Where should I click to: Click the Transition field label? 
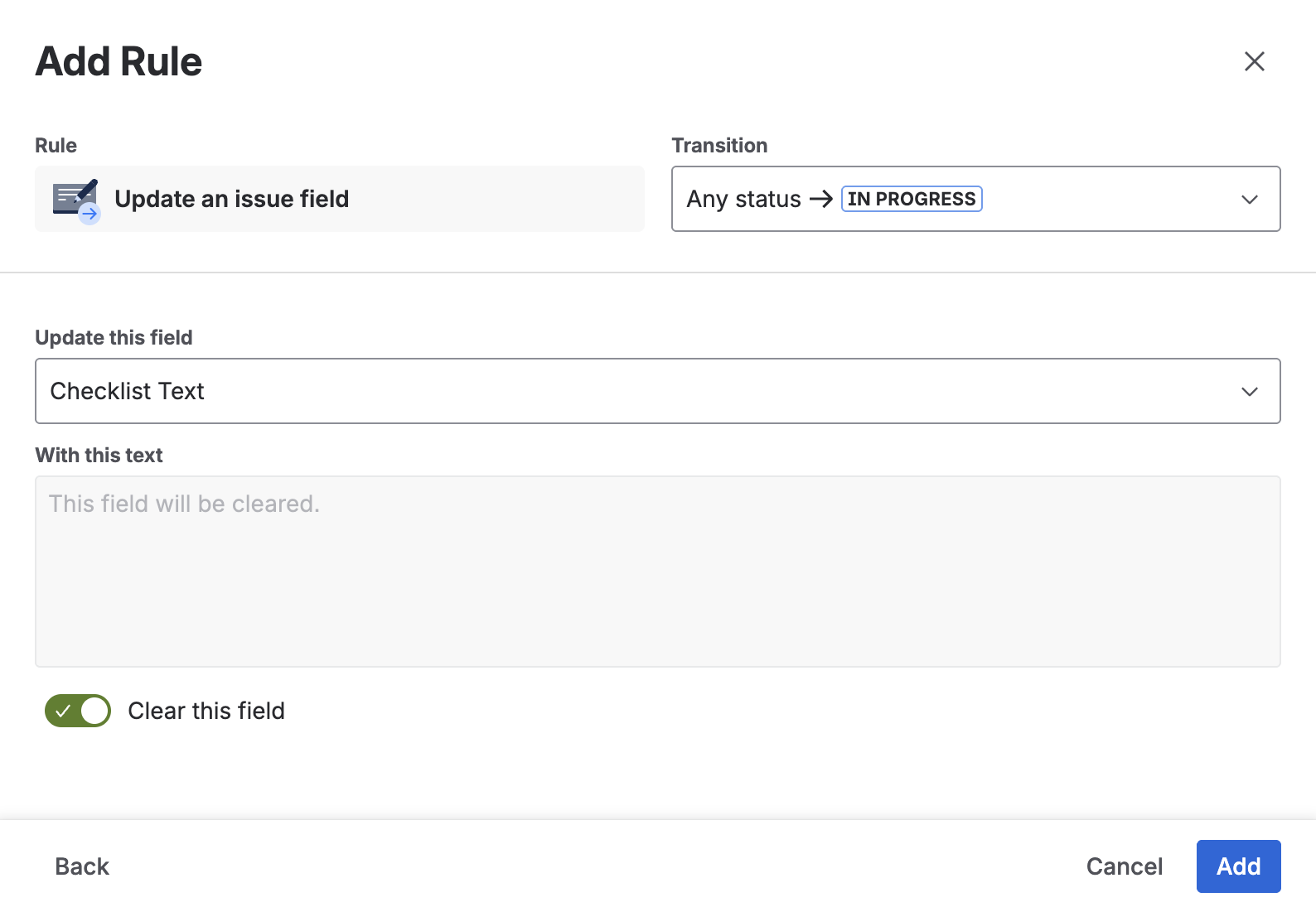718,146
